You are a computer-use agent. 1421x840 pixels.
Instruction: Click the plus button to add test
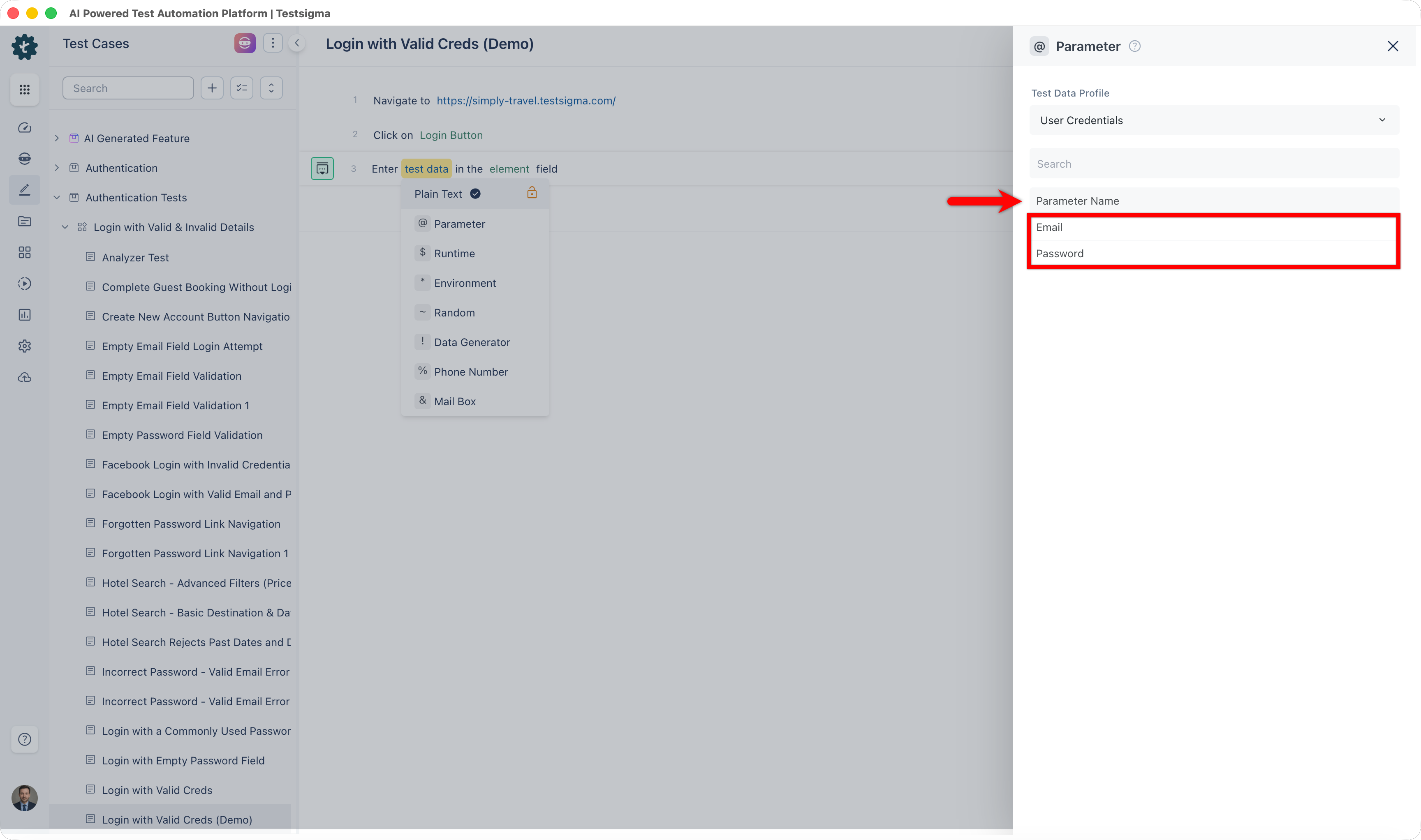[x=212, y=88]
